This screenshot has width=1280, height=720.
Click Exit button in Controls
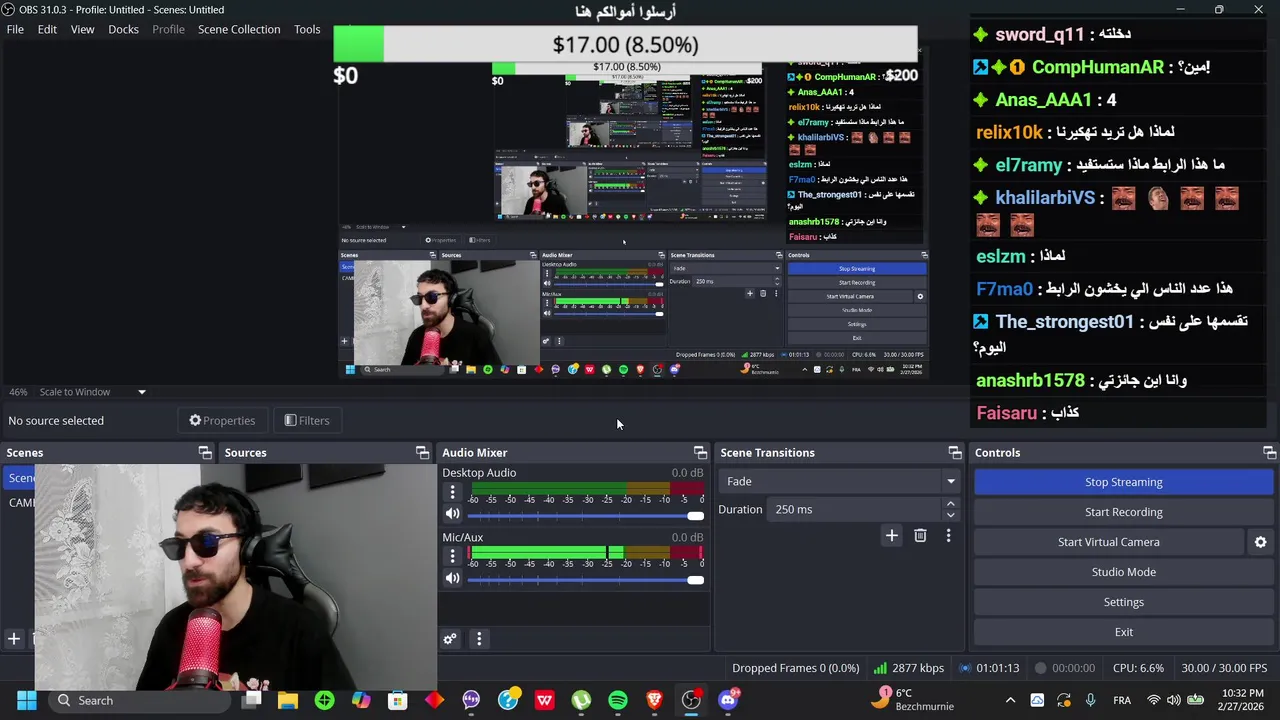(1123, 632)
